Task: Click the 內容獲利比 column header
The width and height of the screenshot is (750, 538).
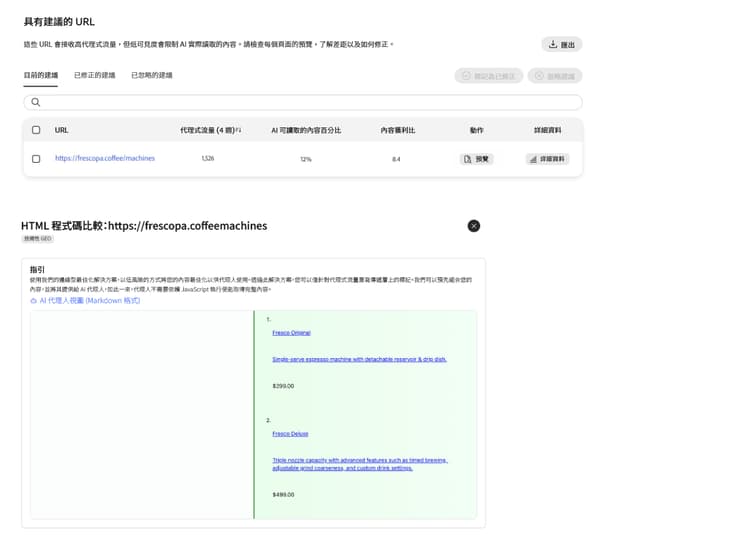Action: click(397, 130)
